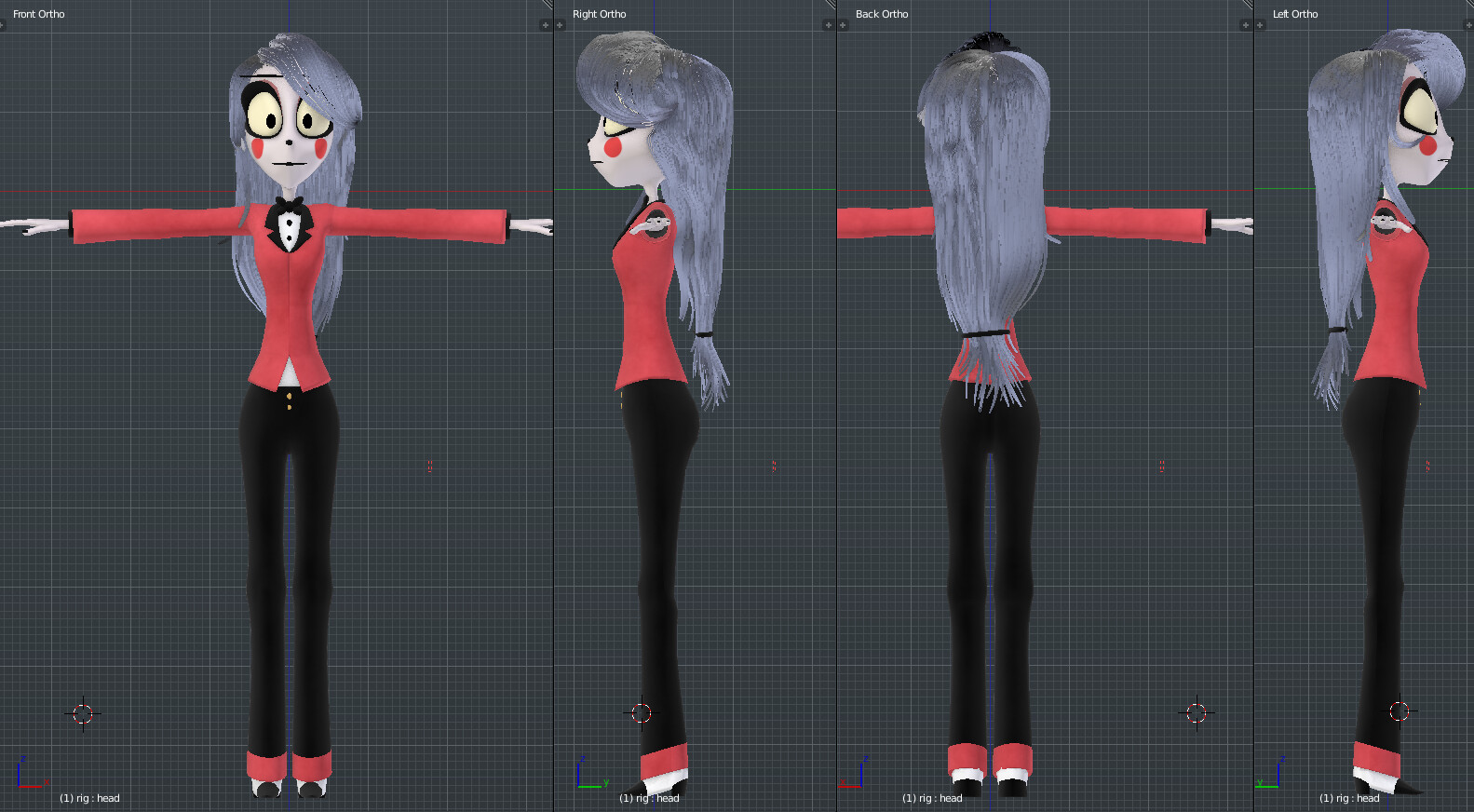Click '(1) rig : head' text in Front Ortho

coord(89,798)
